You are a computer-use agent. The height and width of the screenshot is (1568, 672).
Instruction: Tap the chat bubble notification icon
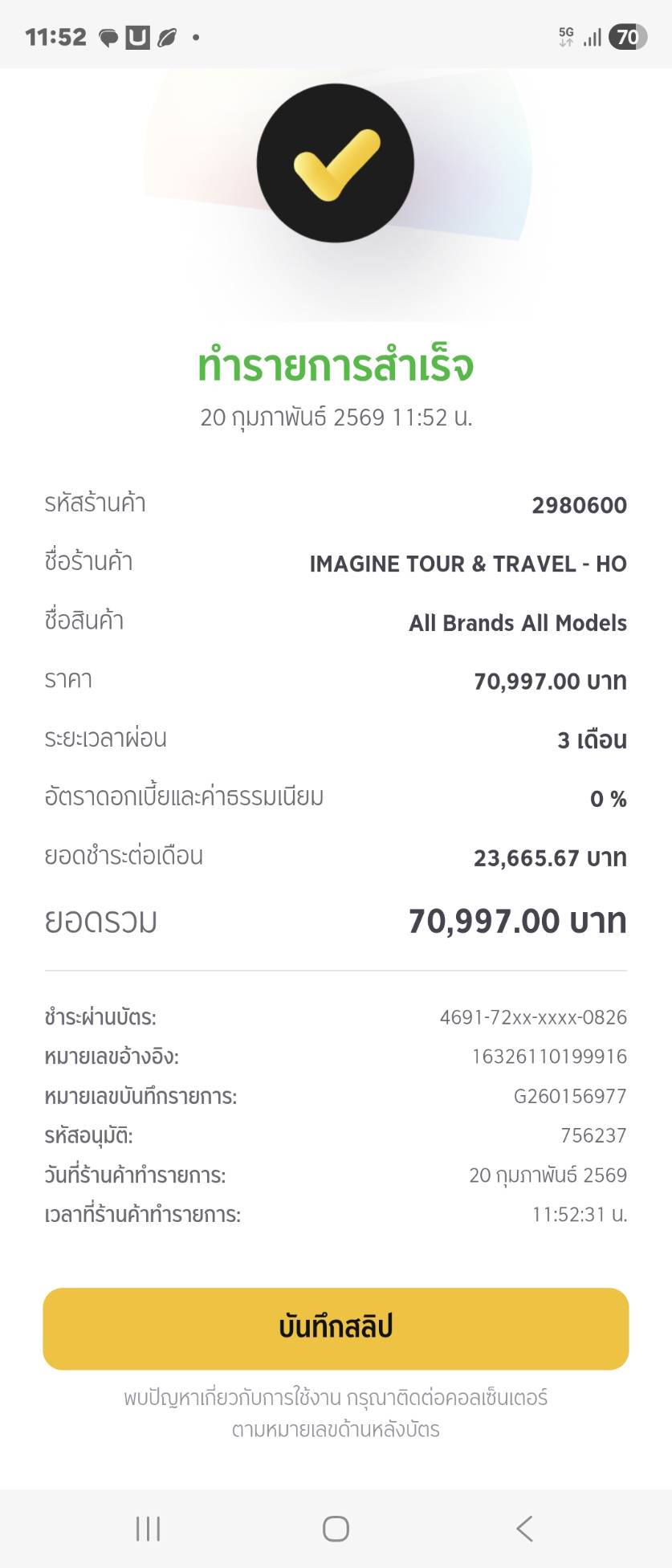click(108, 38)
